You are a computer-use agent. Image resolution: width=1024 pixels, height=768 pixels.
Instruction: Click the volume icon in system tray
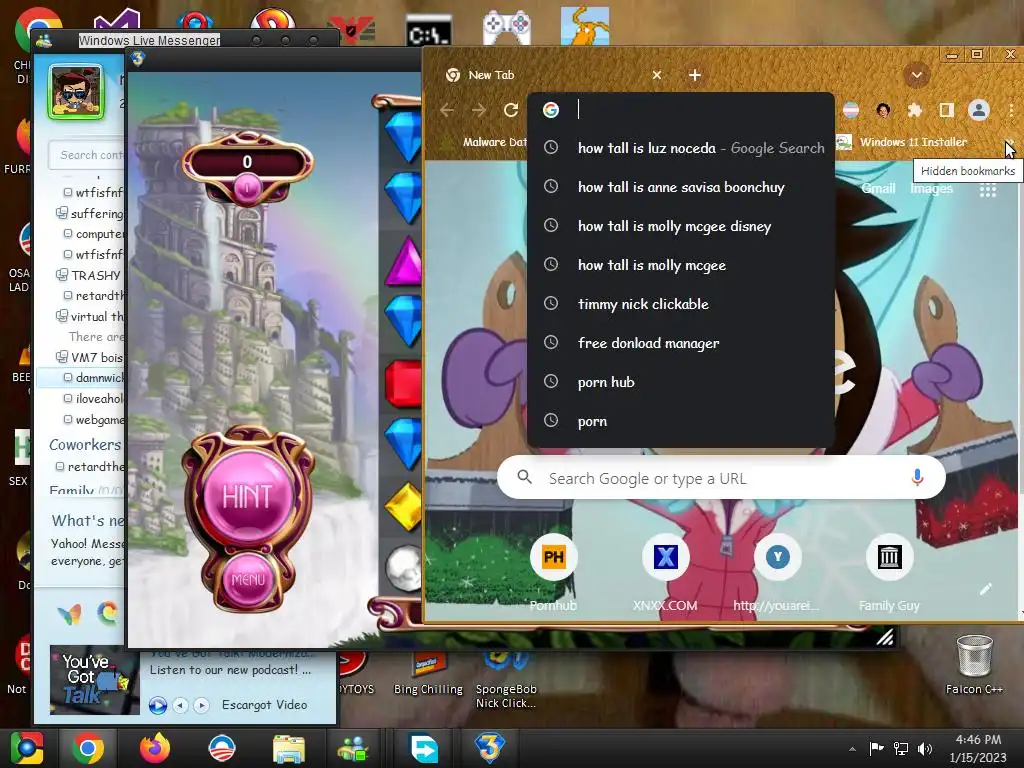[925, 748]
